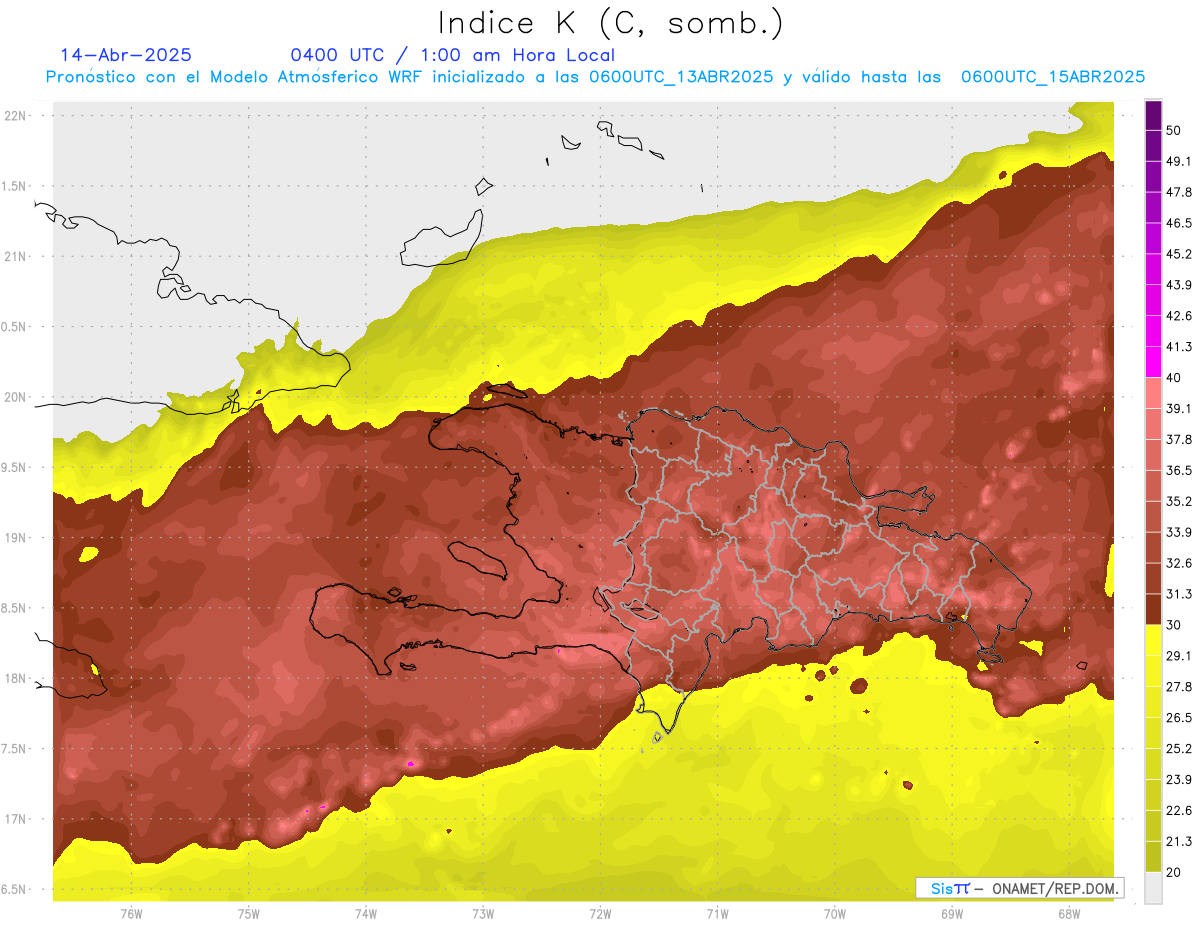1200x927 pixels.
Task: Pick the gray swatch below the 20 label
Action: [x=1153, y=887]
